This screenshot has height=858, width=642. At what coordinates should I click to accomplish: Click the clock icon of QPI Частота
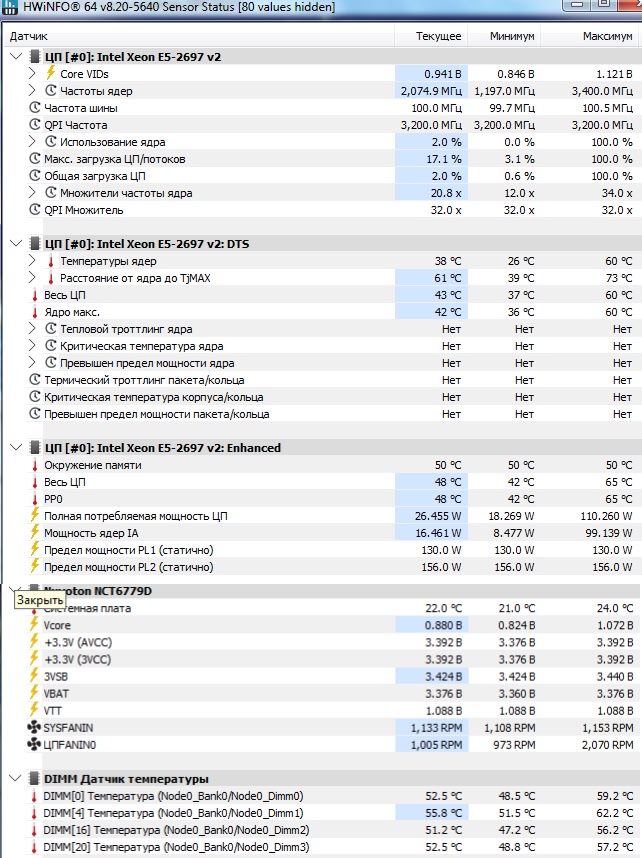click(x=34, y=125)
